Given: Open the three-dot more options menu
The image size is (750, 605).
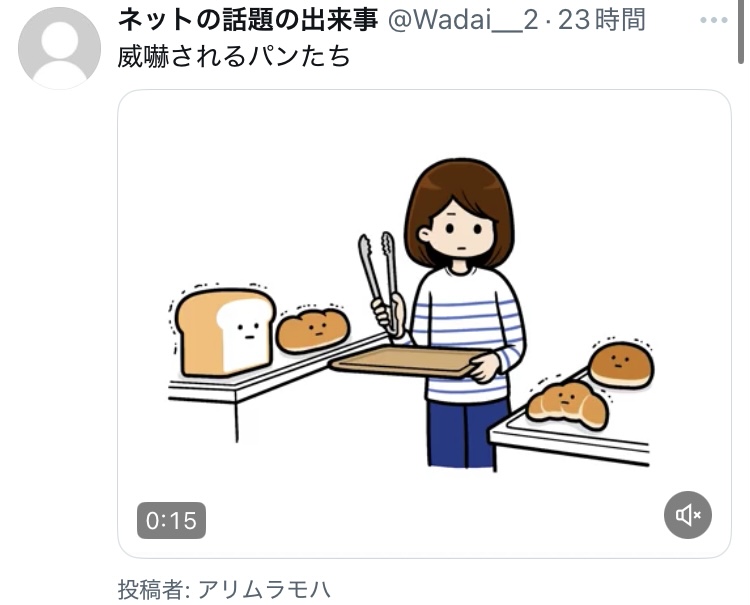Looking at the screenshot, I should click(x=713, y=21).
